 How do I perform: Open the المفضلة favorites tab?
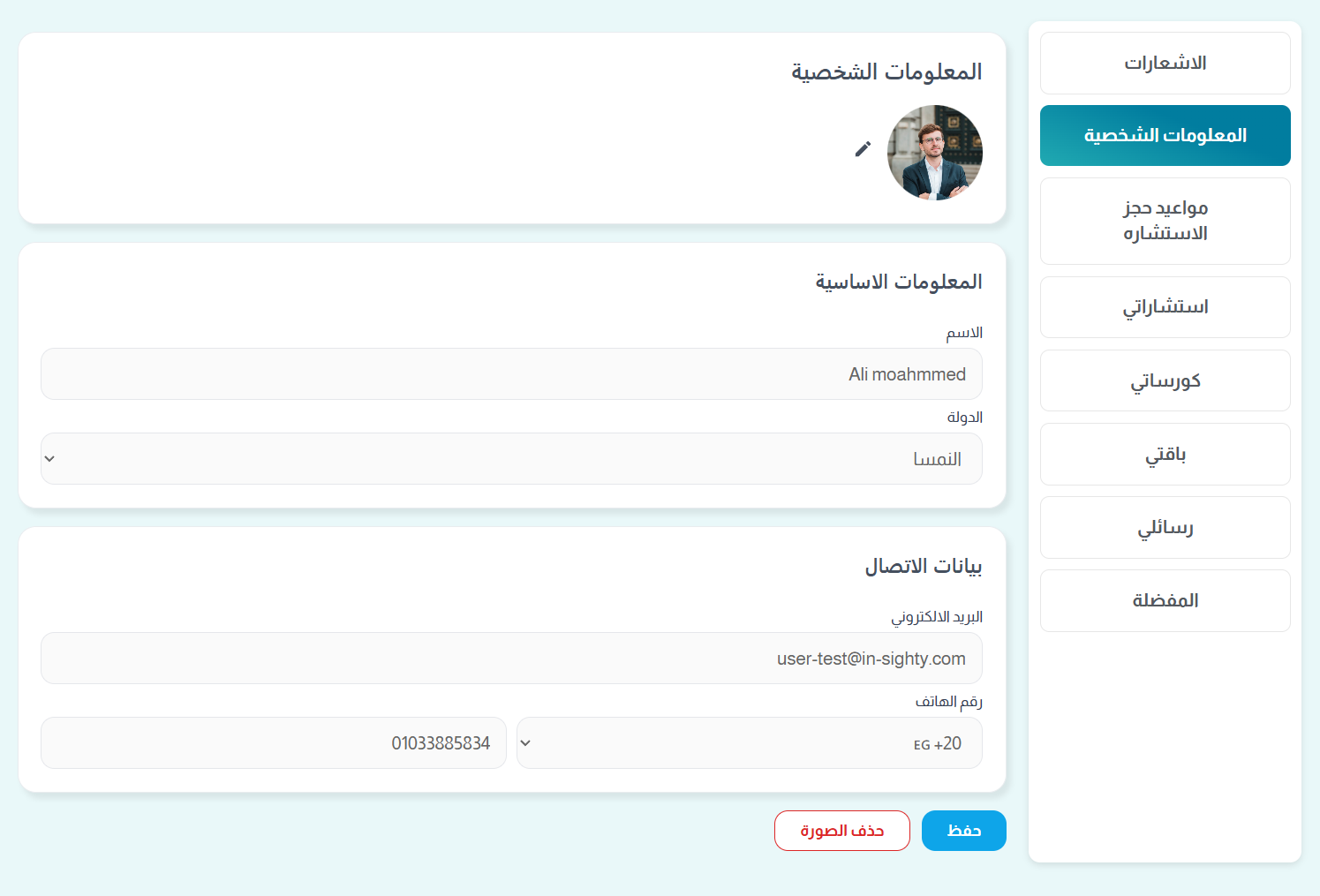1165,601
